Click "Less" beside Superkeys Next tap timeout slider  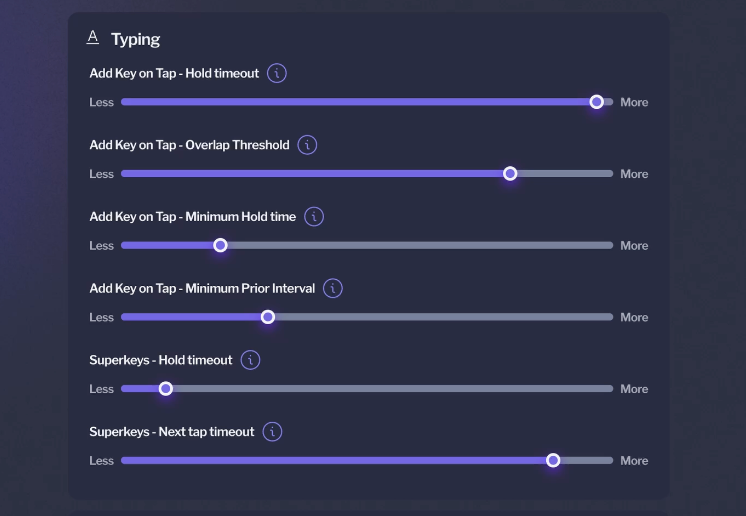(102, 461)
